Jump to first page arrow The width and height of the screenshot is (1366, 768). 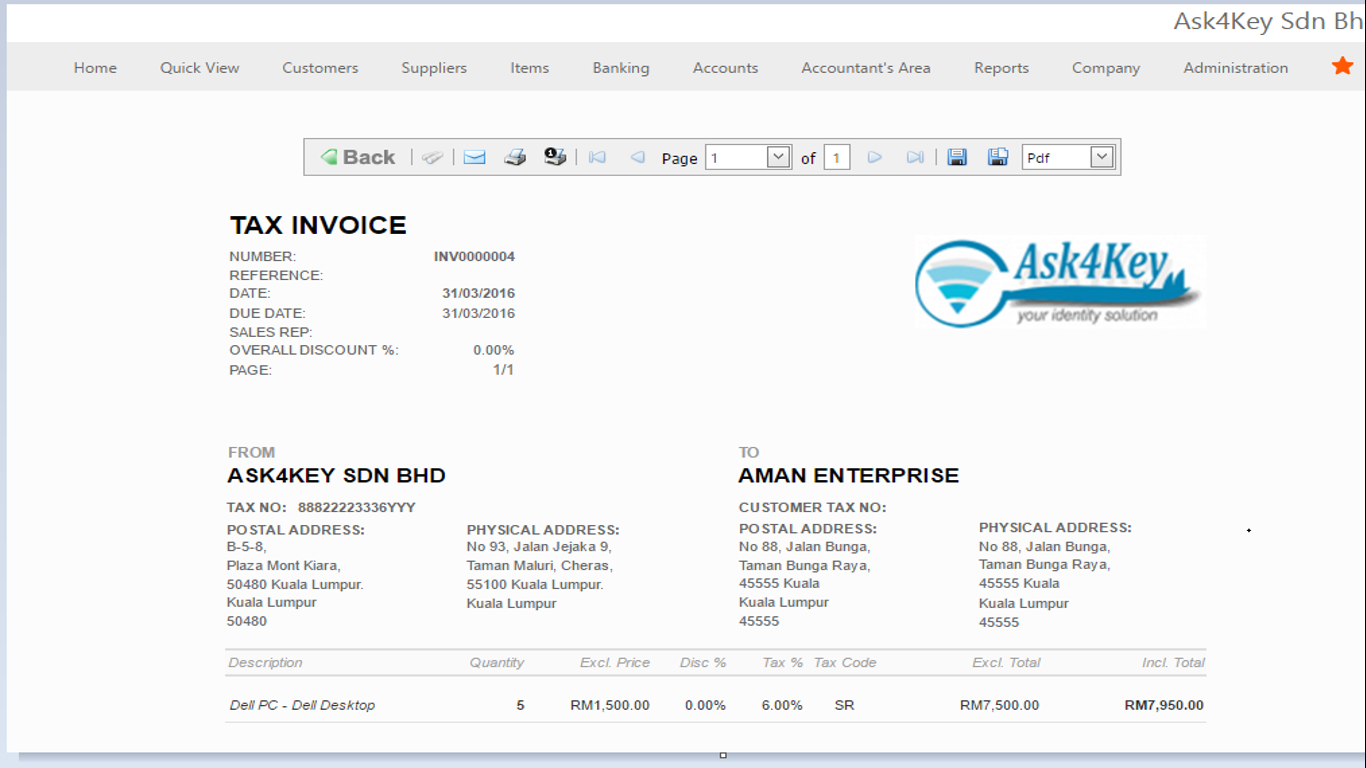[x=597, y=157]
